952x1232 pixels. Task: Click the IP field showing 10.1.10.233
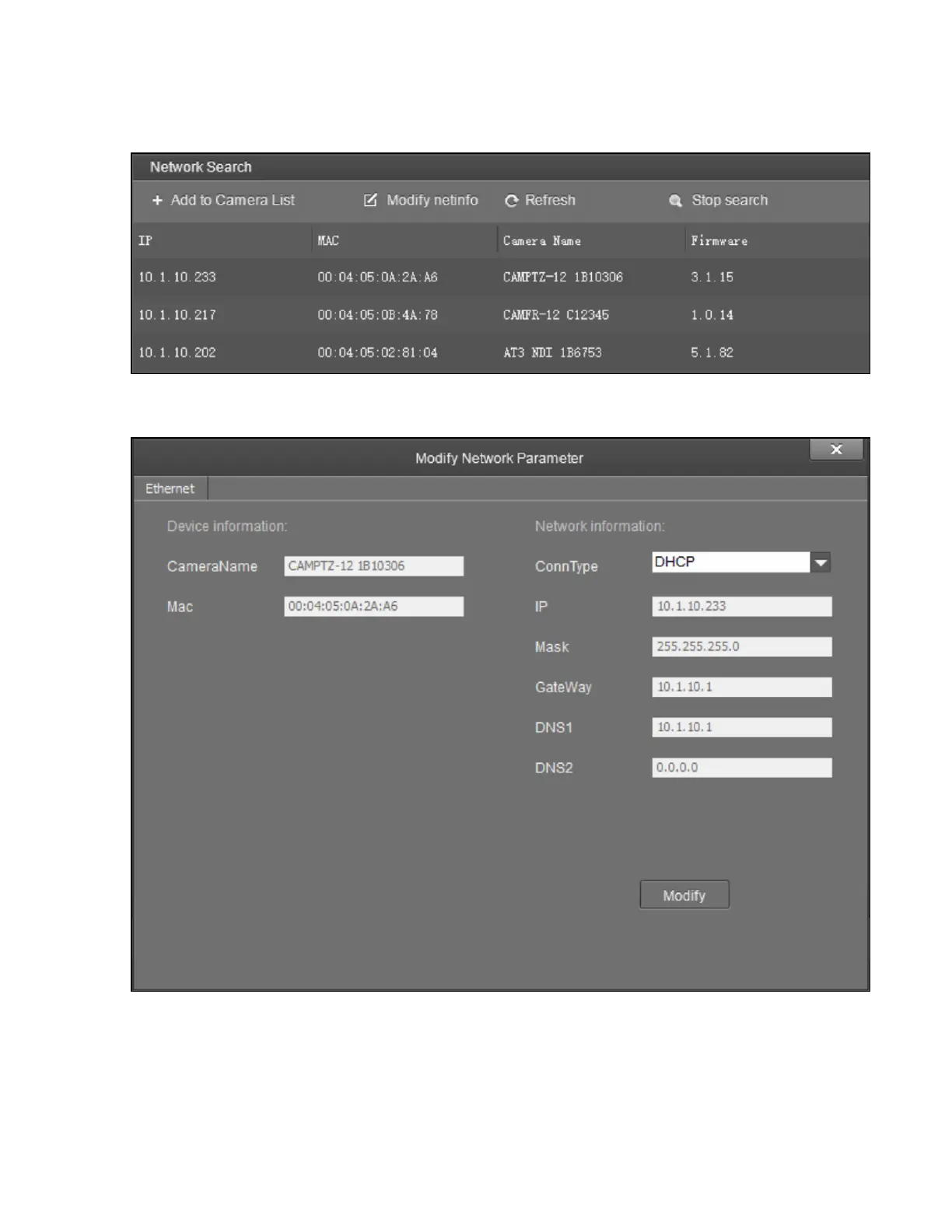click(x=742, y=606)
